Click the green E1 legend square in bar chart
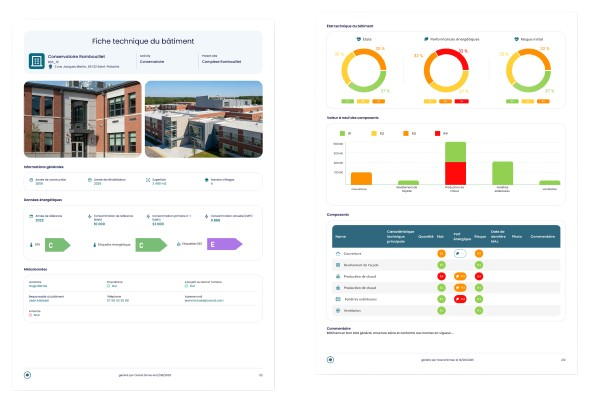The width and height of the screenshot is (602, 415). tap(342, 132)
